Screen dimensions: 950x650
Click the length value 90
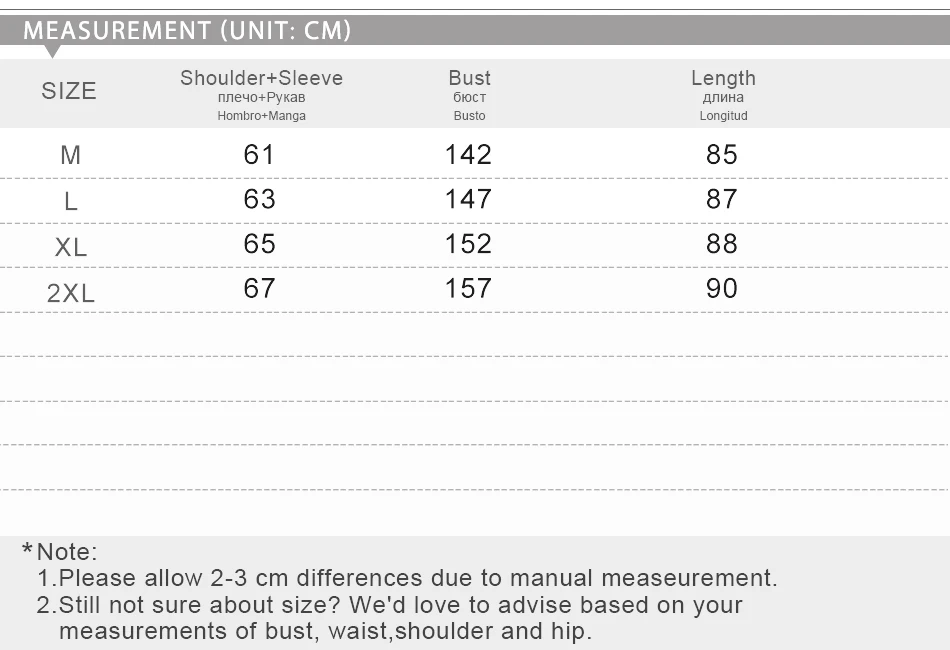tap(722, 288)
